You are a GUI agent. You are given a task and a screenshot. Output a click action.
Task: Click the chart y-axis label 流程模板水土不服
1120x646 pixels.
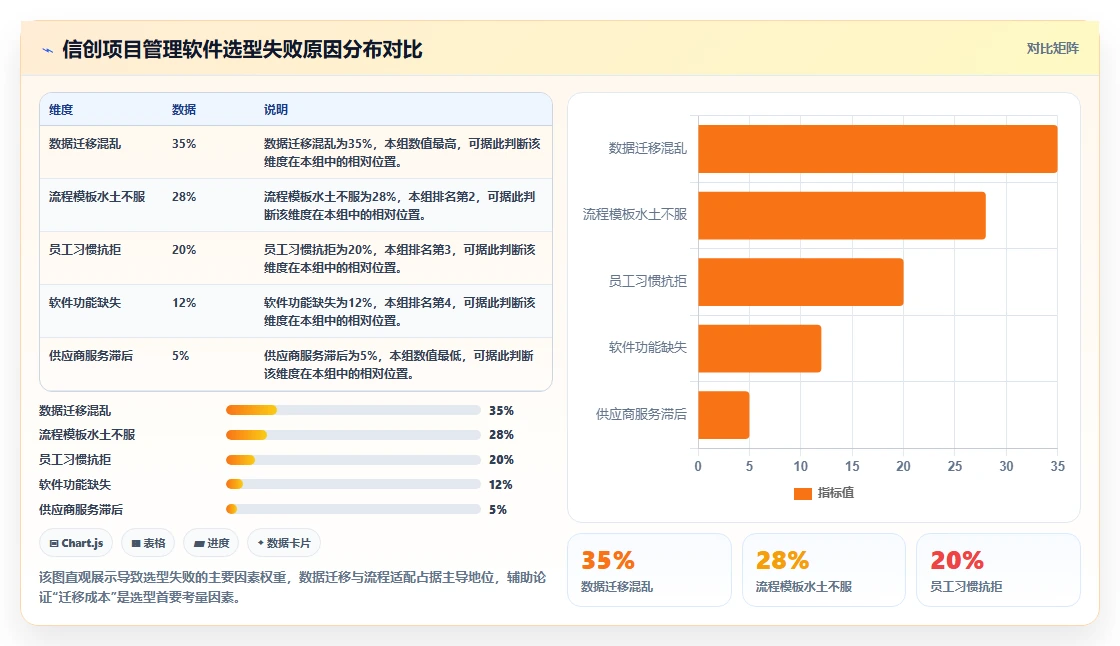tap(634, 214)
